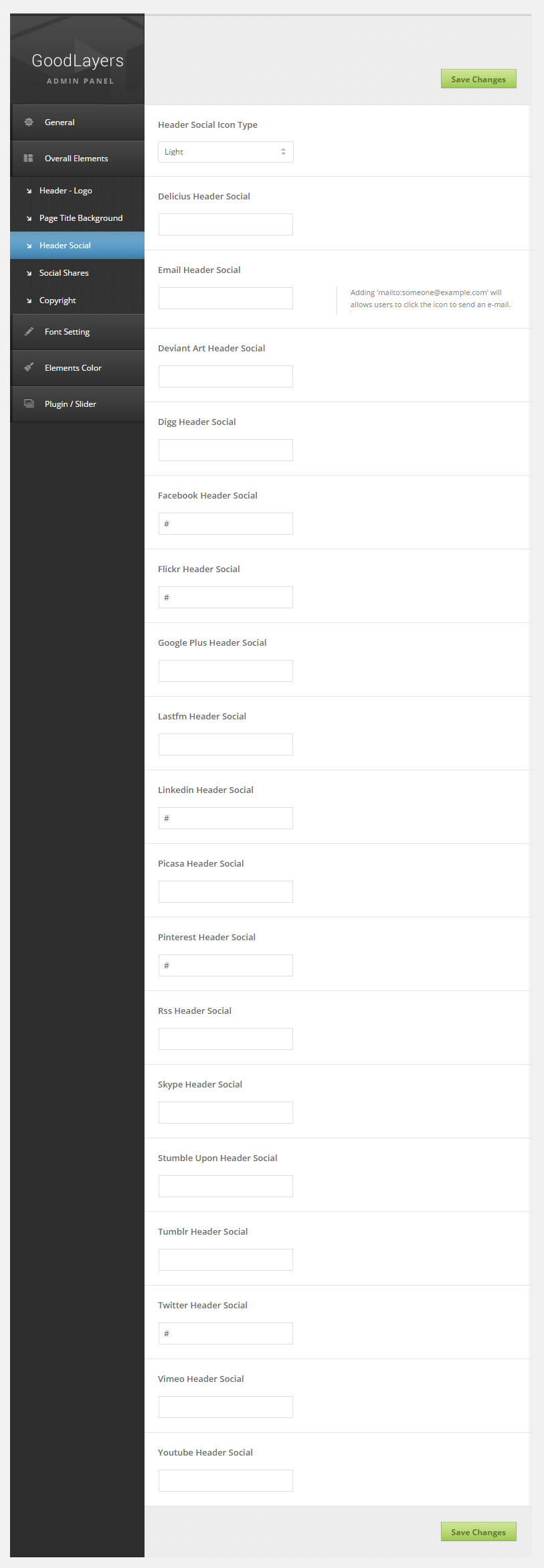544x1568 pixels.
Task: Click the bottom Save Changes button
Action: [478, 1532]
